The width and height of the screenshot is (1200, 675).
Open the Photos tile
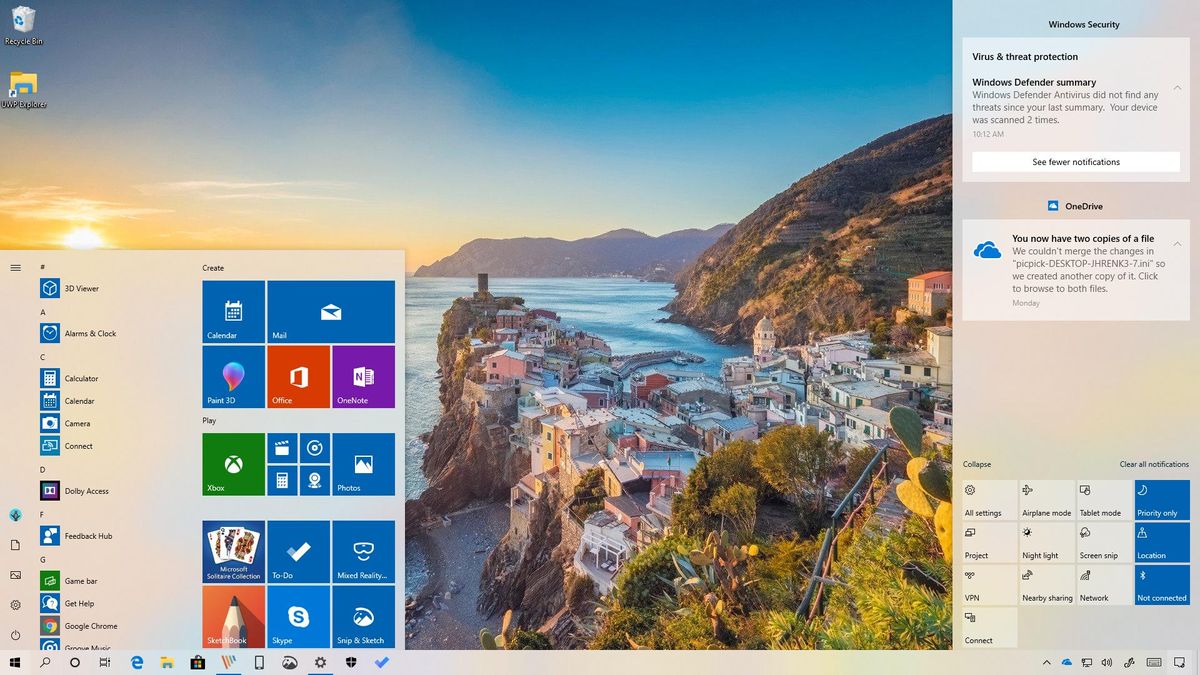pyautogui.click(x=363, y=464)
